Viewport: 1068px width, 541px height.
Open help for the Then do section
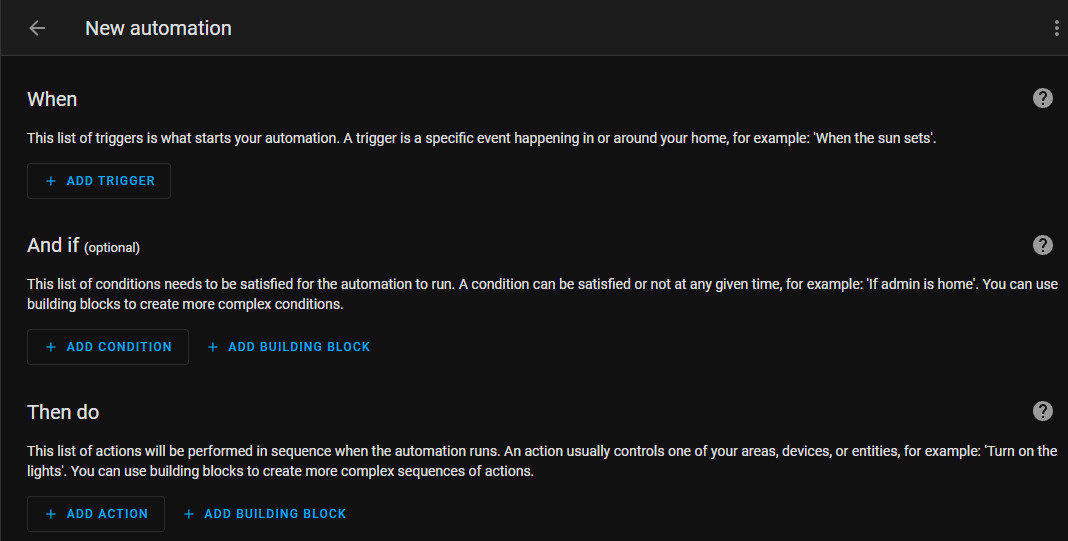(1043, 411)
